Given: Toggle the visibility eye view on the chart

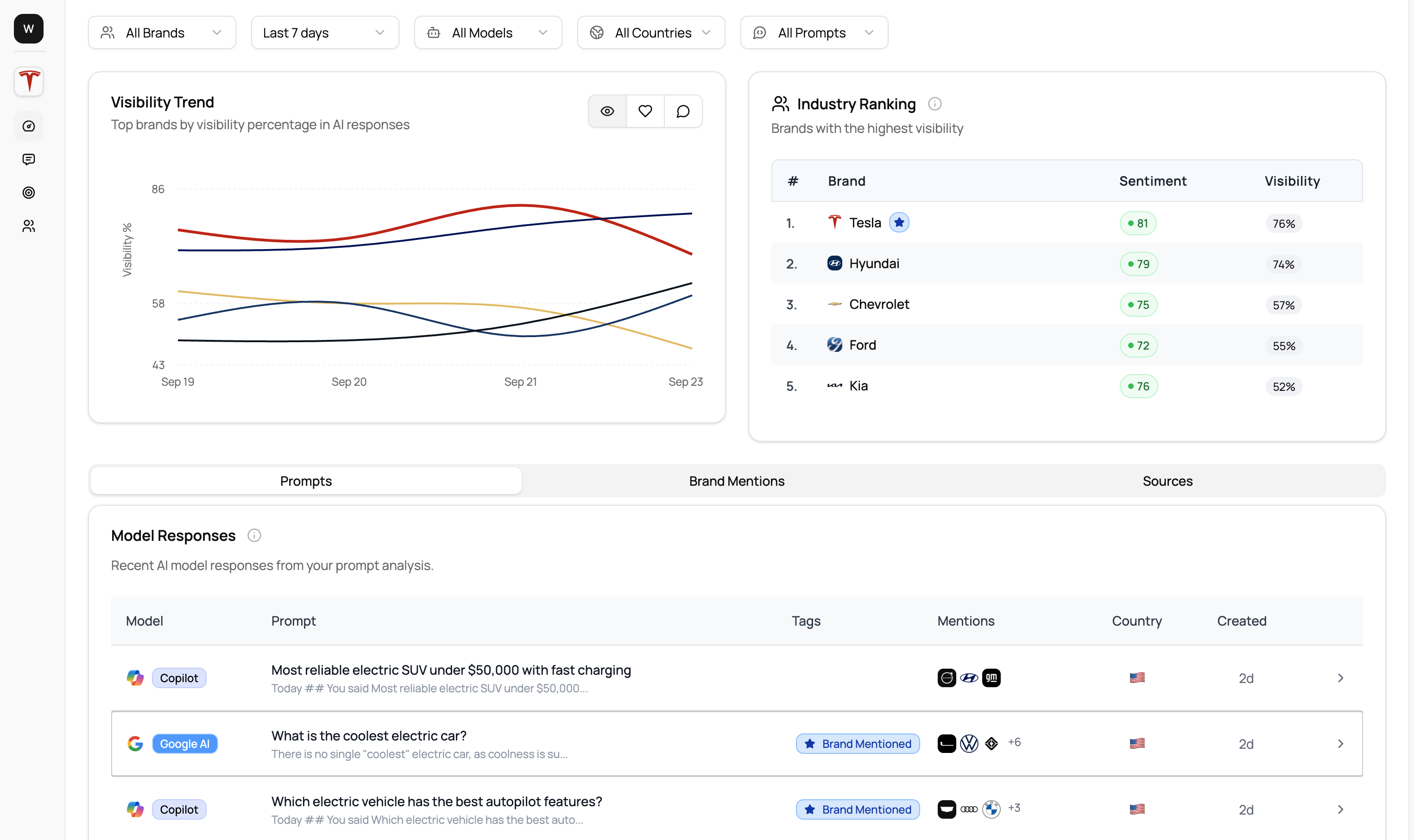Looking at the screenshot, I should pos(607,111).
